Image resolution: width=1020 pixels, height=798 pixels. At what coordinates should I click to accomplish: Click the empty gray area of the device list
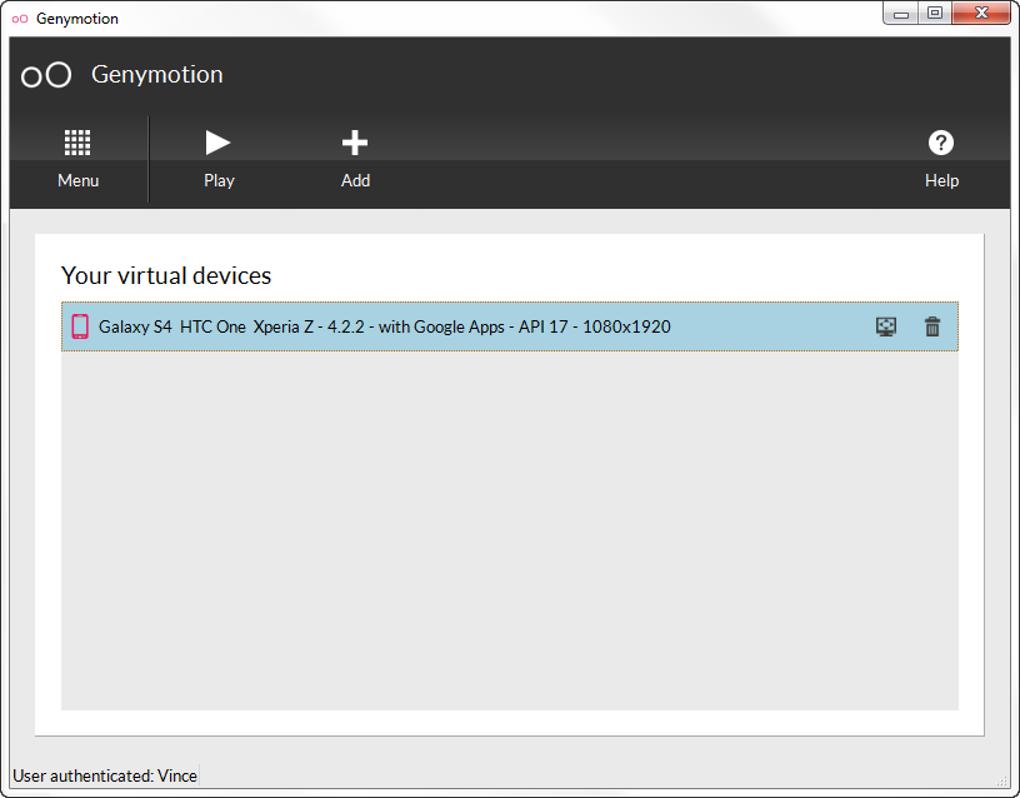click(510, 530)
